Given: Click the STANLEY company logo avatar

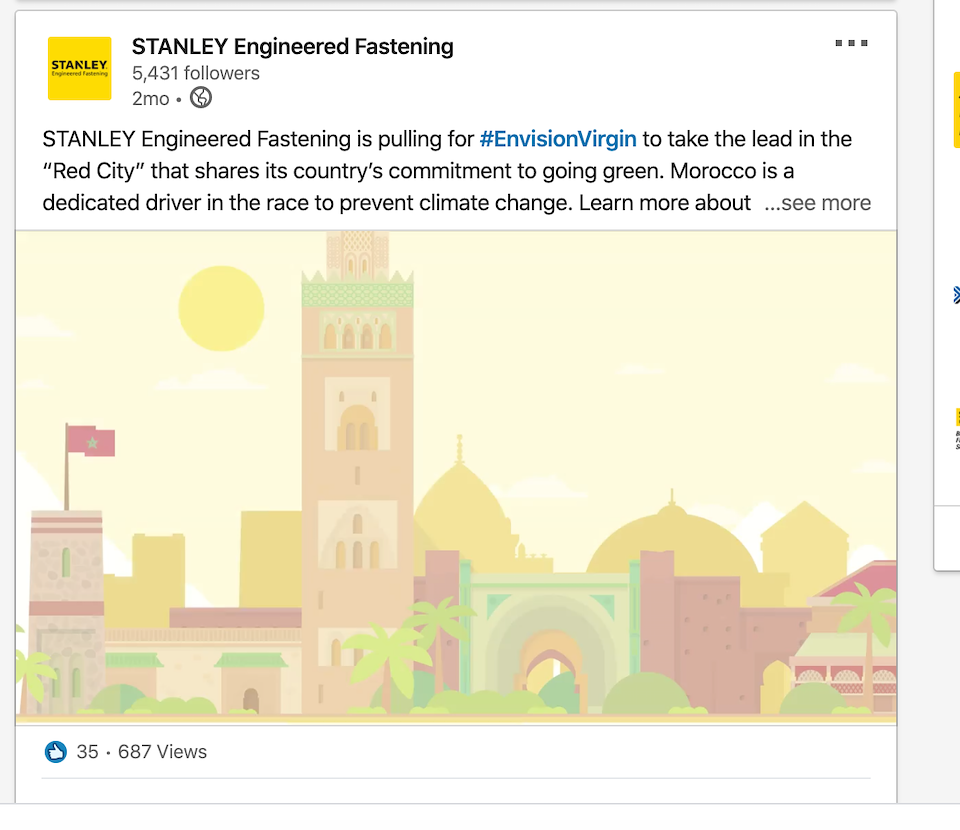Looking at the screenshot, I should click(x=79, y=68).
